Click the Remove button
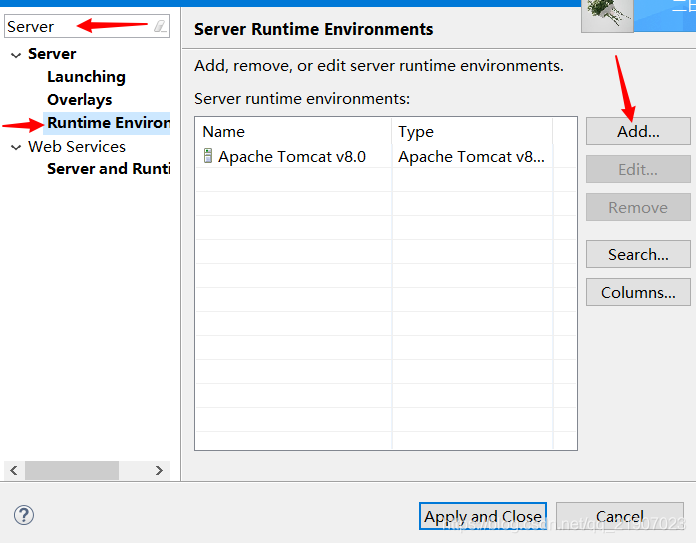Viewport: 696px width, 543px height. click(x=638, y=207)
